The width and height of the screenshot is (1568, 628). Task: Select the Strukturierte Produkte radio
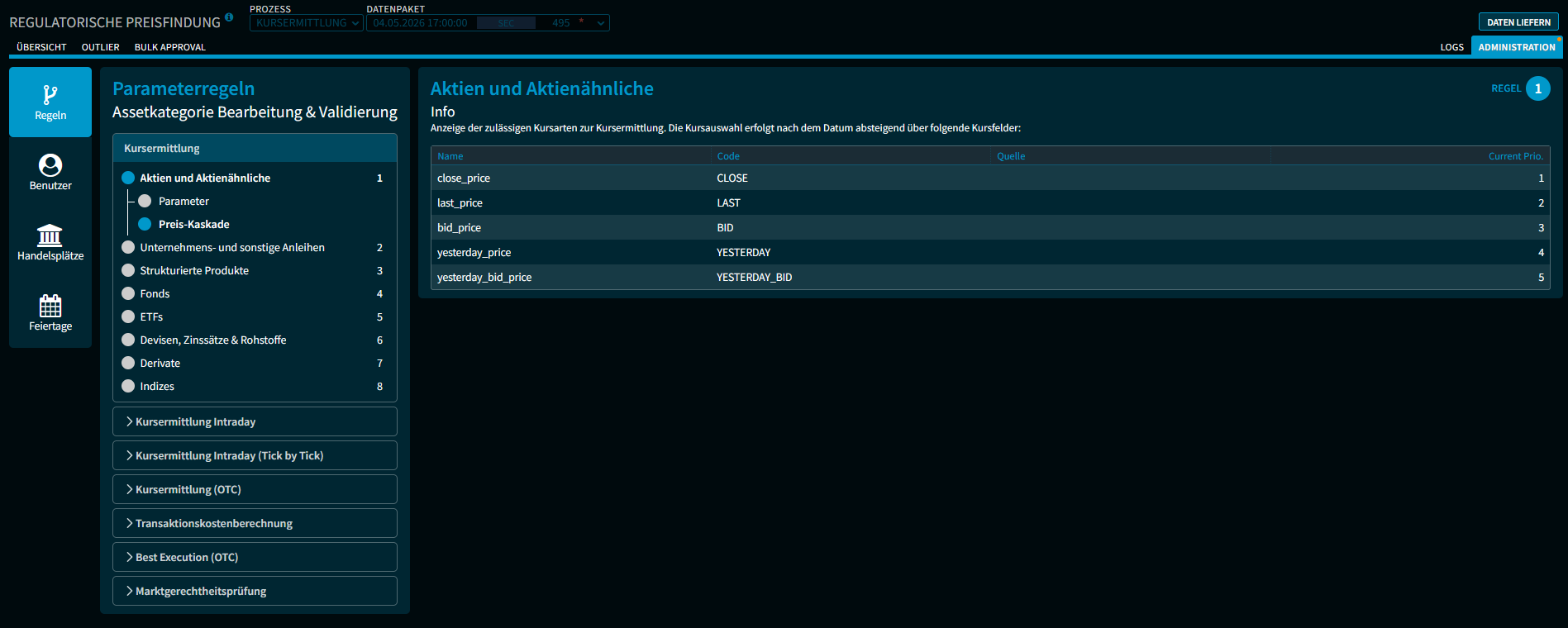tap(128, 270)
